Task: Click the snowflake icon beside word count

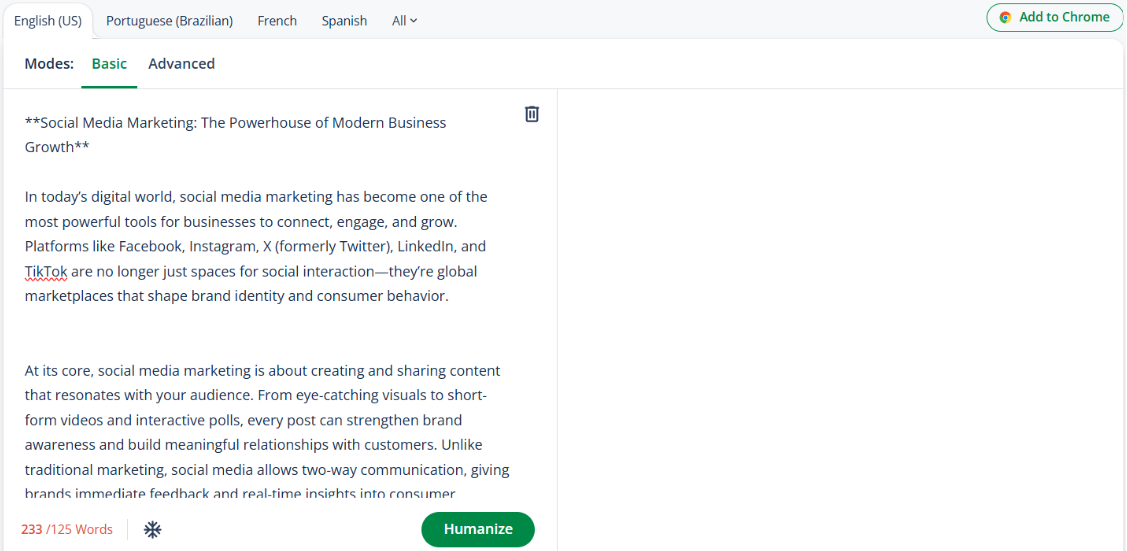Action: coord(153,529)
